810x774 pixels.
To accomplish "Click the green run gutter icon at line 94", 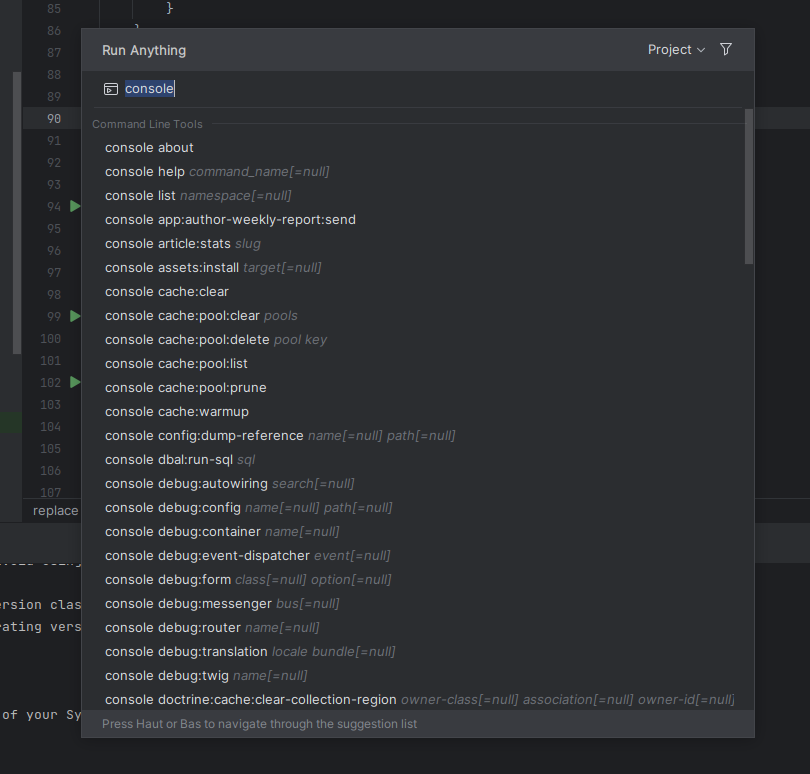I will coord(75,206).
